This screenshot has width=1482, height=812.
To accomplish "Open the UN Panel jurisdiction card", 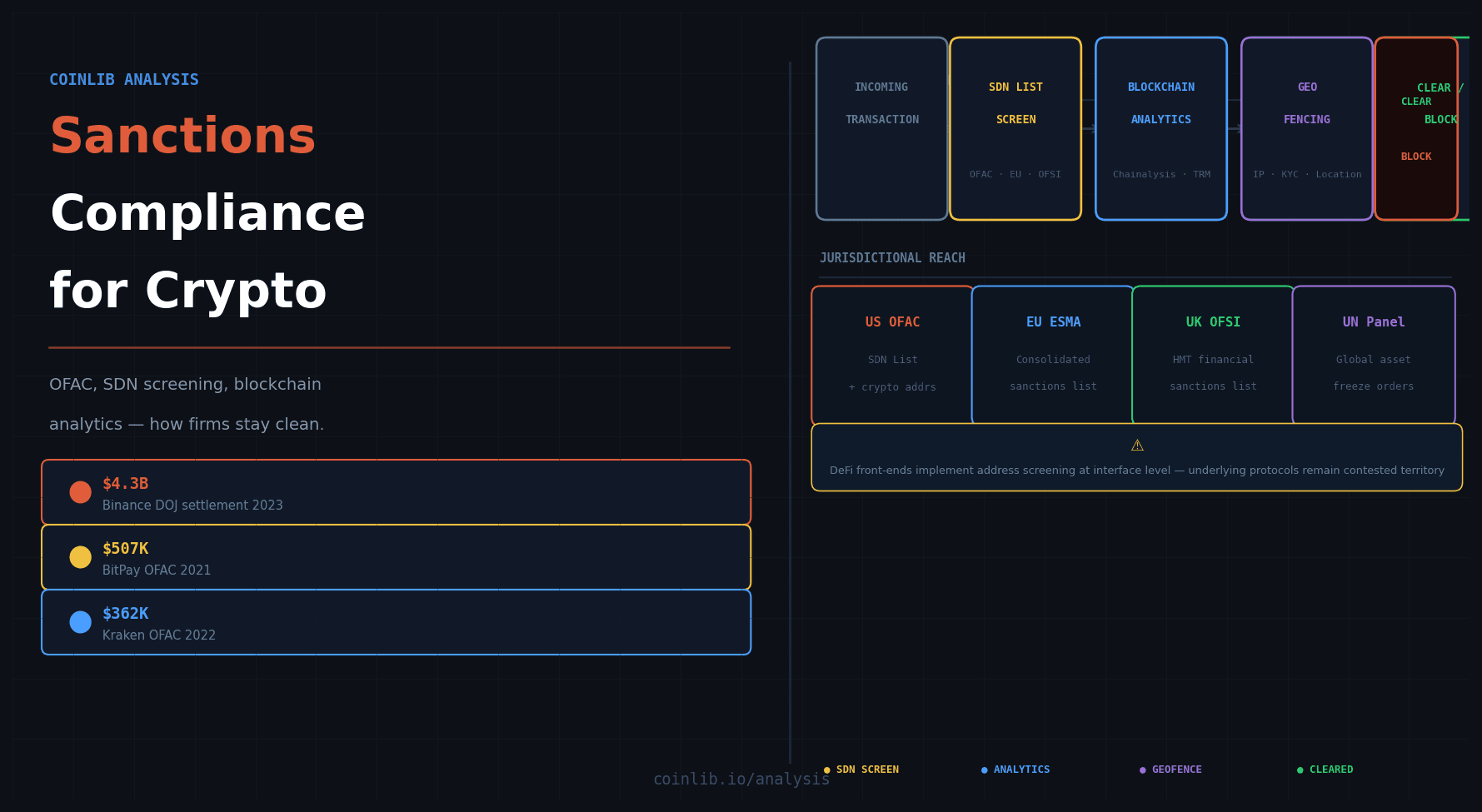I will [1374, 356].
